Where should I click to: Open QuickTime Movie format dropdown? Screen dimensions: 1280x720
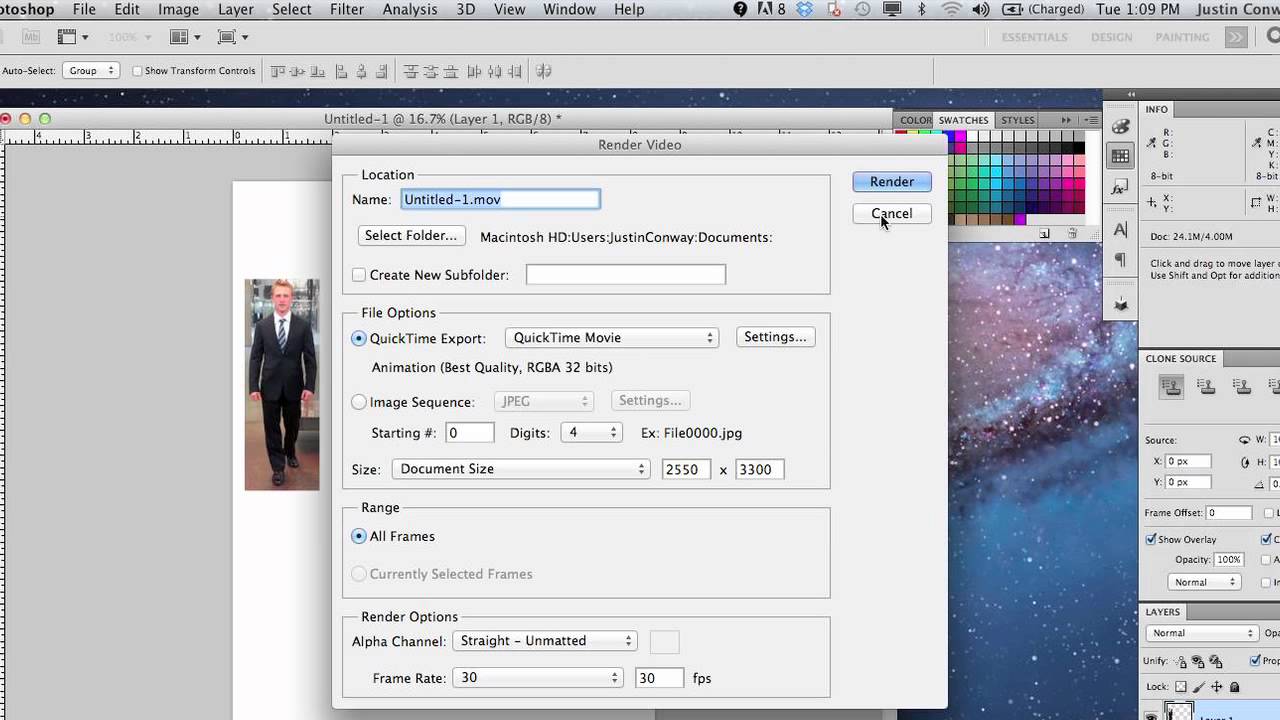[x=612, y=338]
